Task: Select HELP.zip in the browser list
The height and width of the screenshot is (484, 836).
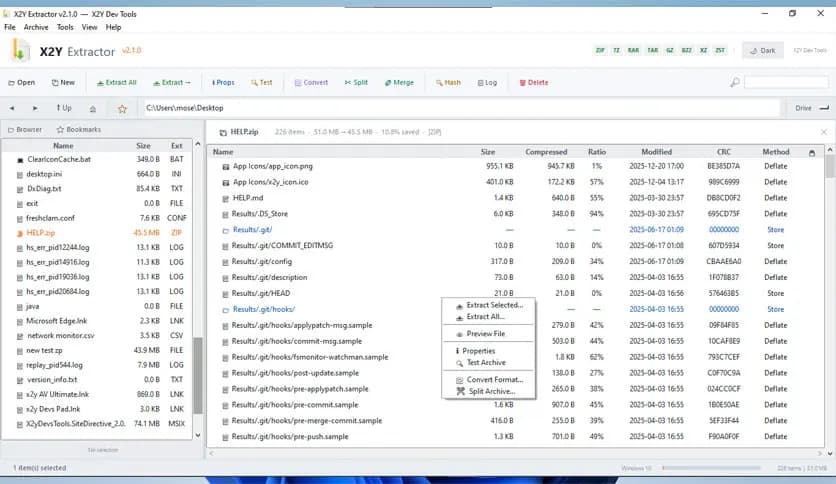Action: pos(97,233)
